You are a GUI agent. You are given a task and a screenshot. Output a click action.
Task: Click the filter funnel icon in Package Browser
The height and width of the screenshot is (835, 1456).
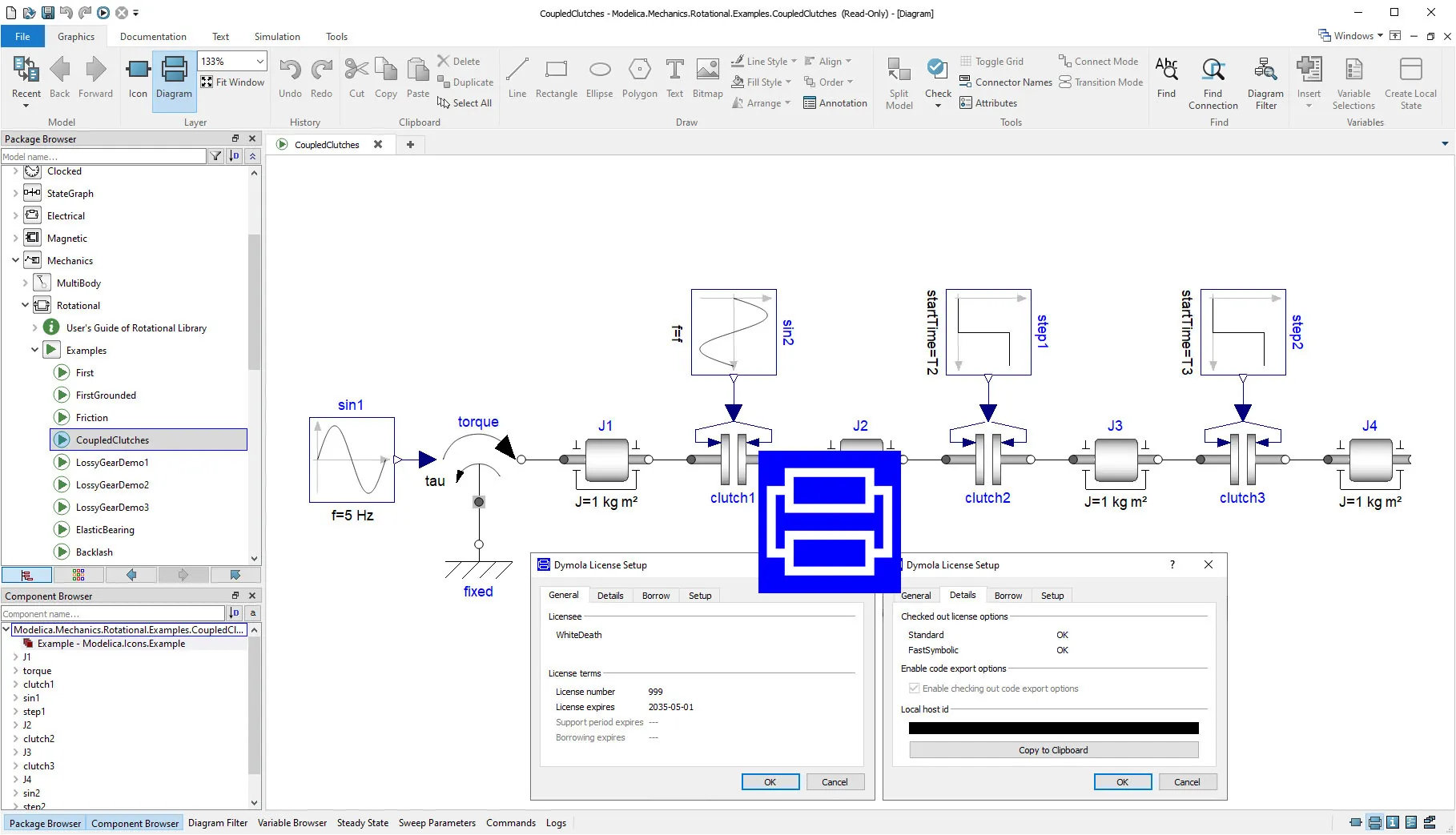click(215, 156)
